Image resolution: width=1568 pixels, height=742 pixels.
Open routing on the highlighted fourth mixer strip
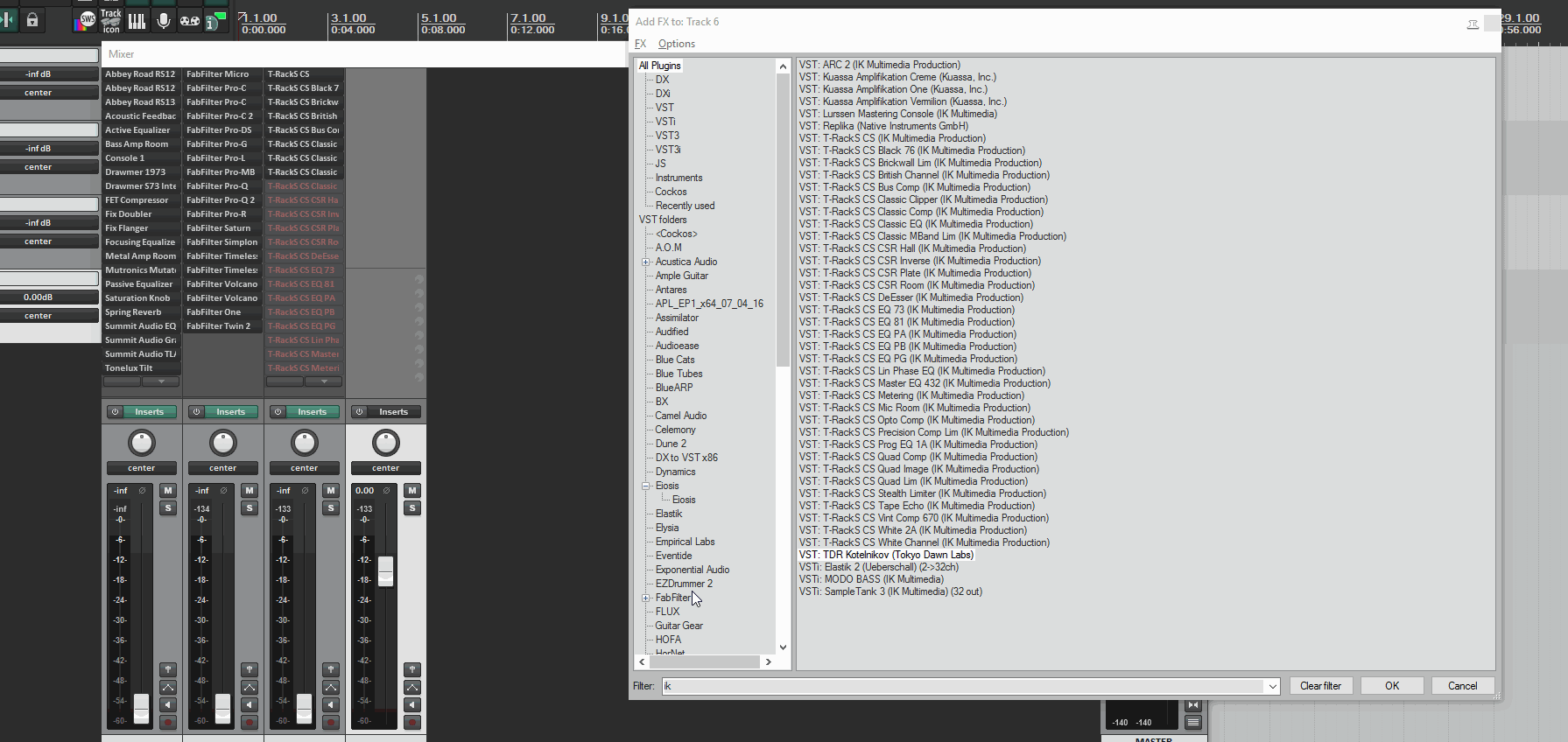(x=412, y=669)
